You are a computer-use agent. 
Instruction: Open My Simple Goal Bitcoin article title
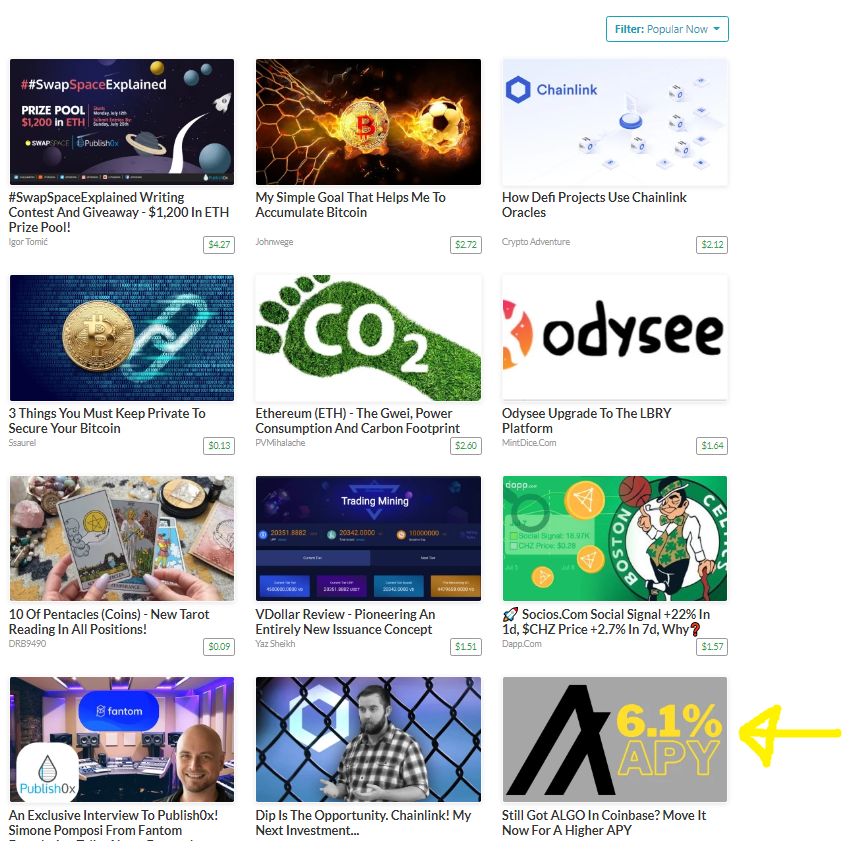pyautogui.click(x=350, y=205)
